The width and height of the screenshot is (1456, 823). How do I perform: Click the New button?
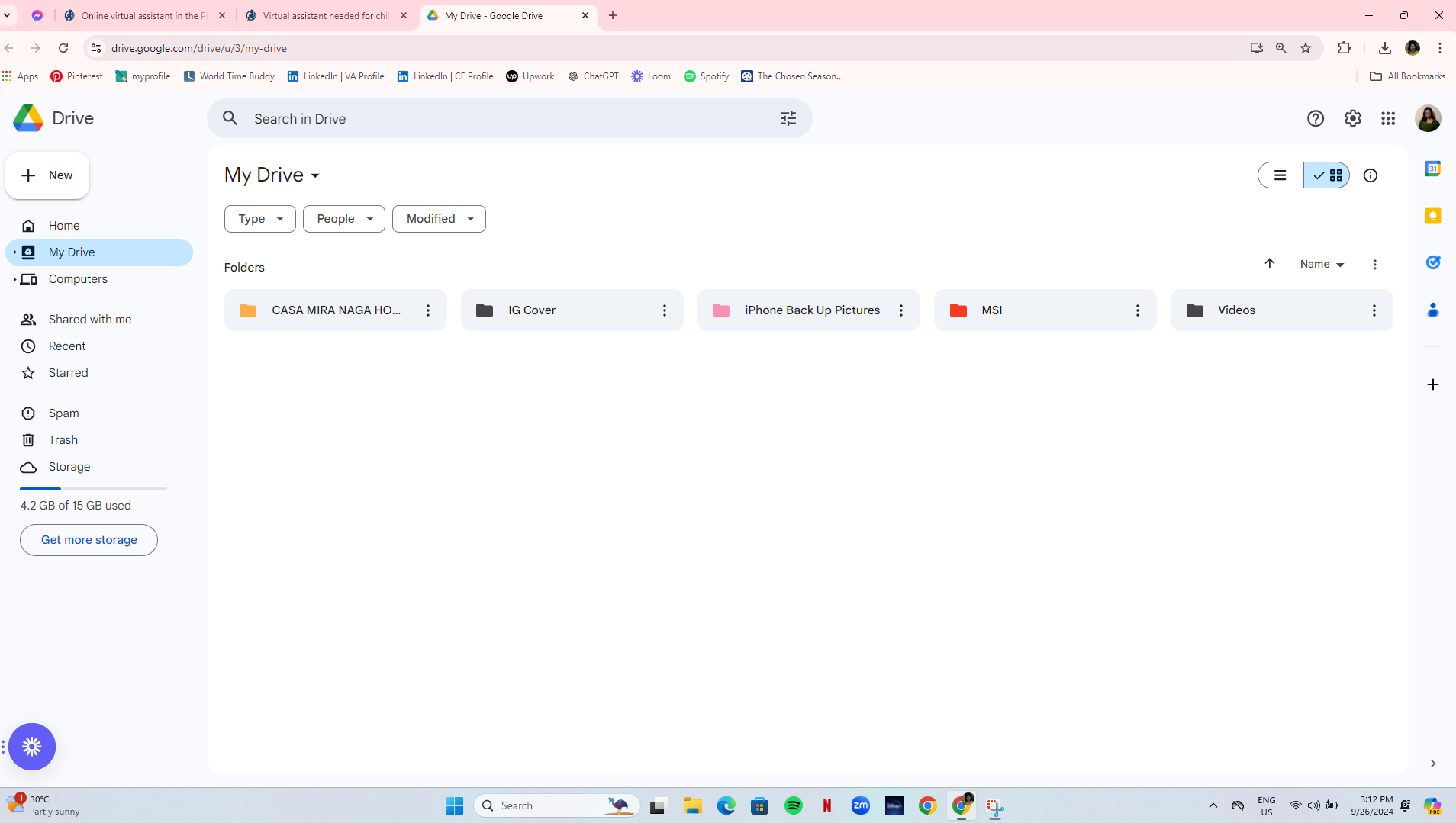click(x=47, y=175)
